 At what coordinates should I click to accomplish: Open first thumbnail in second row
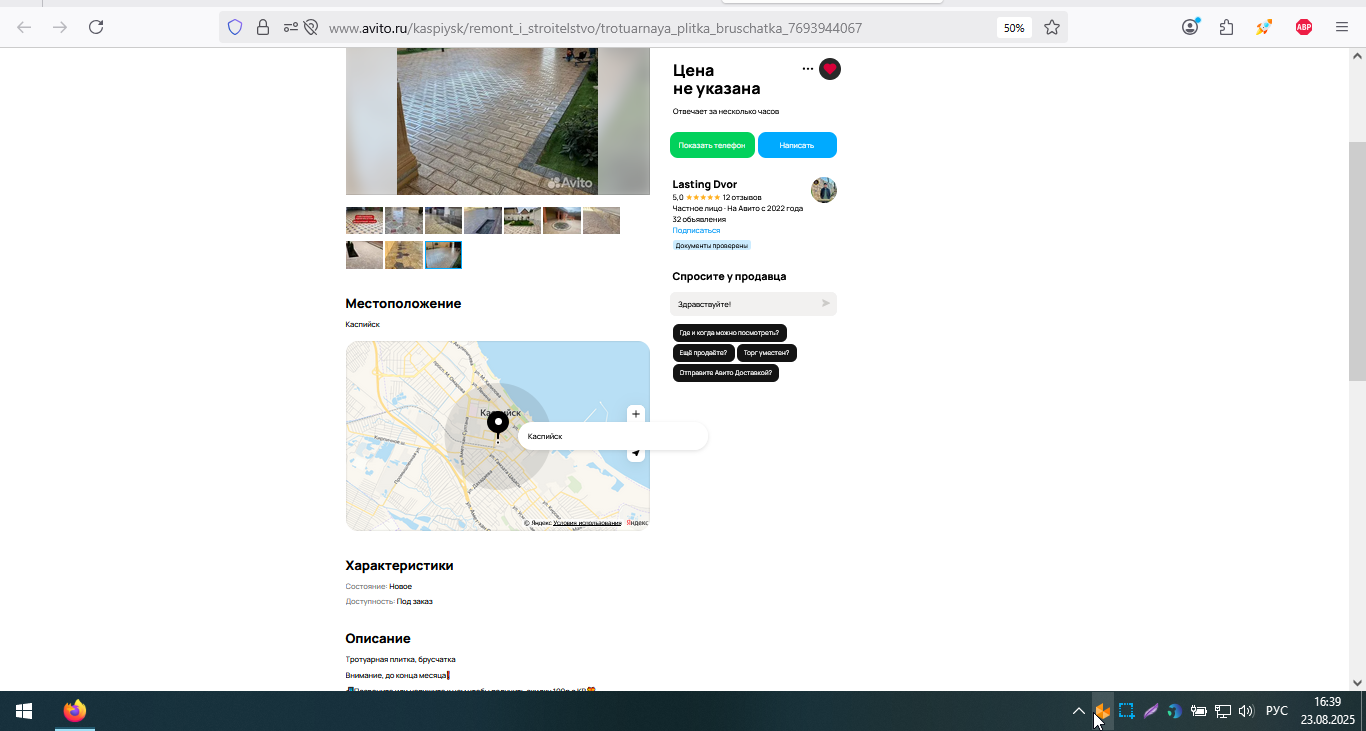(364, 255)
